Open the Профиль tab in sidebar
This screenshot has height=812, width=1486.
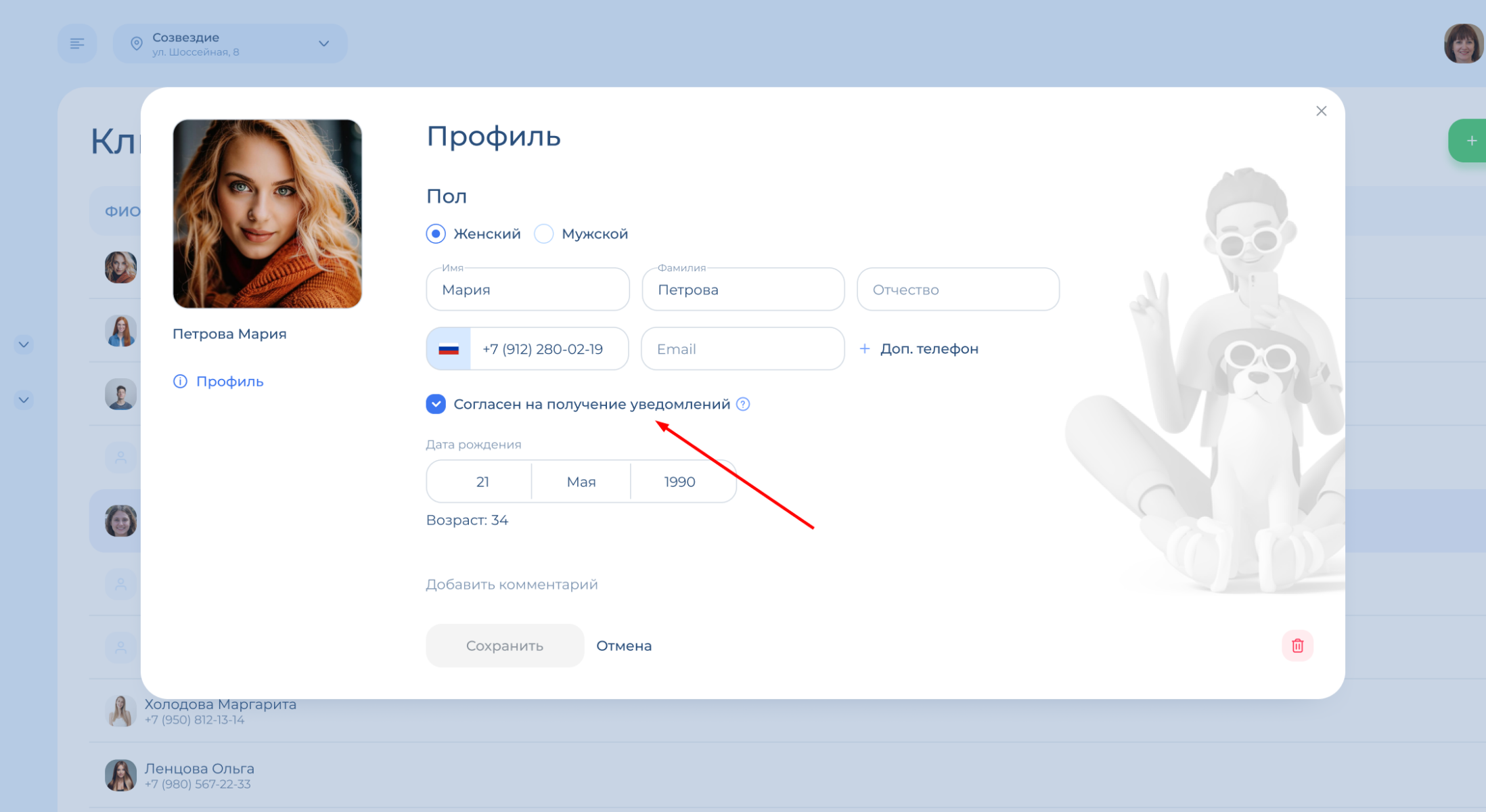[219, 382]
